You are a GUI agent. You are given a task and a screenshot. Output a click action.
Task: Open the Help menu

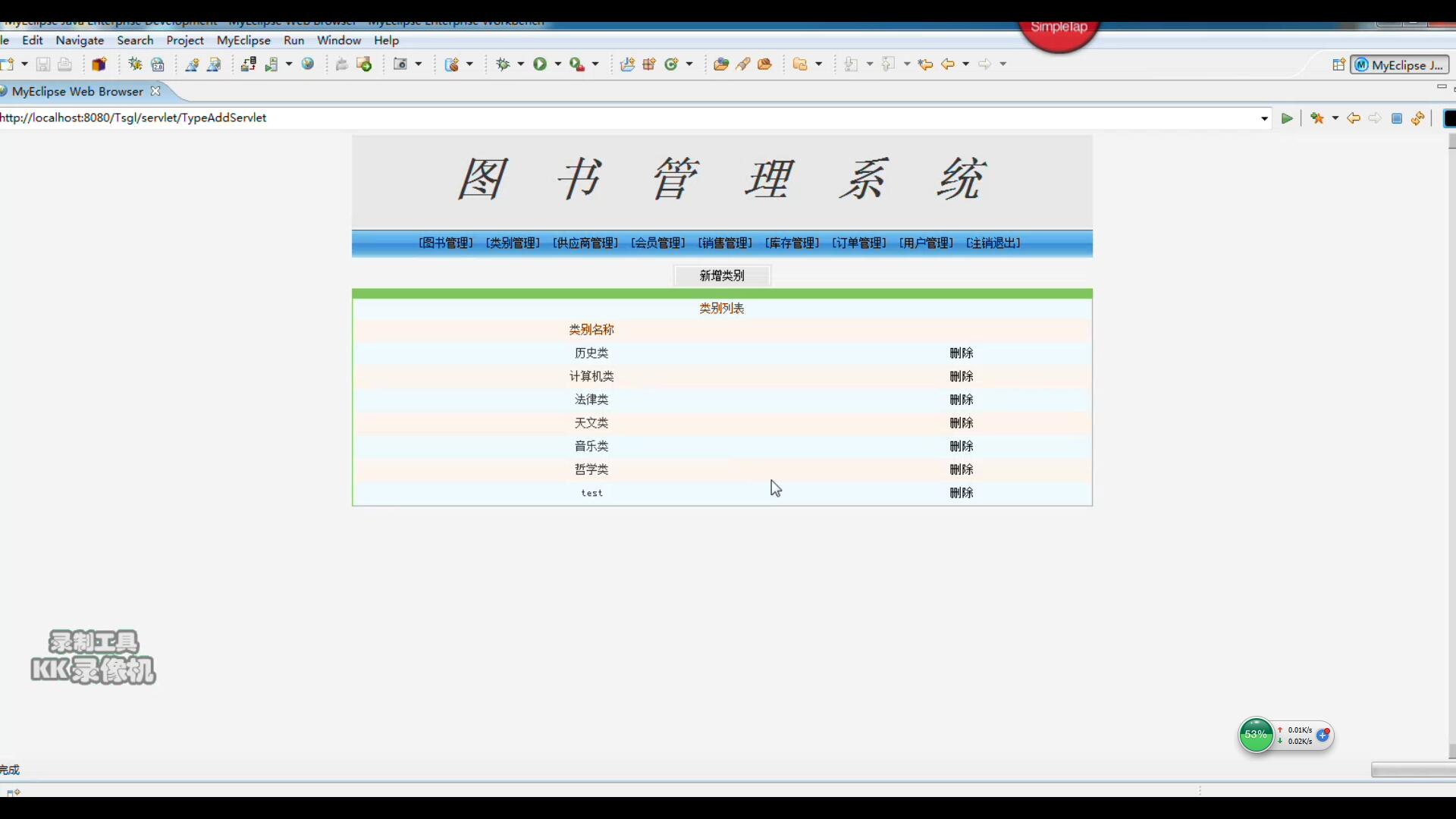pos(386,40)
